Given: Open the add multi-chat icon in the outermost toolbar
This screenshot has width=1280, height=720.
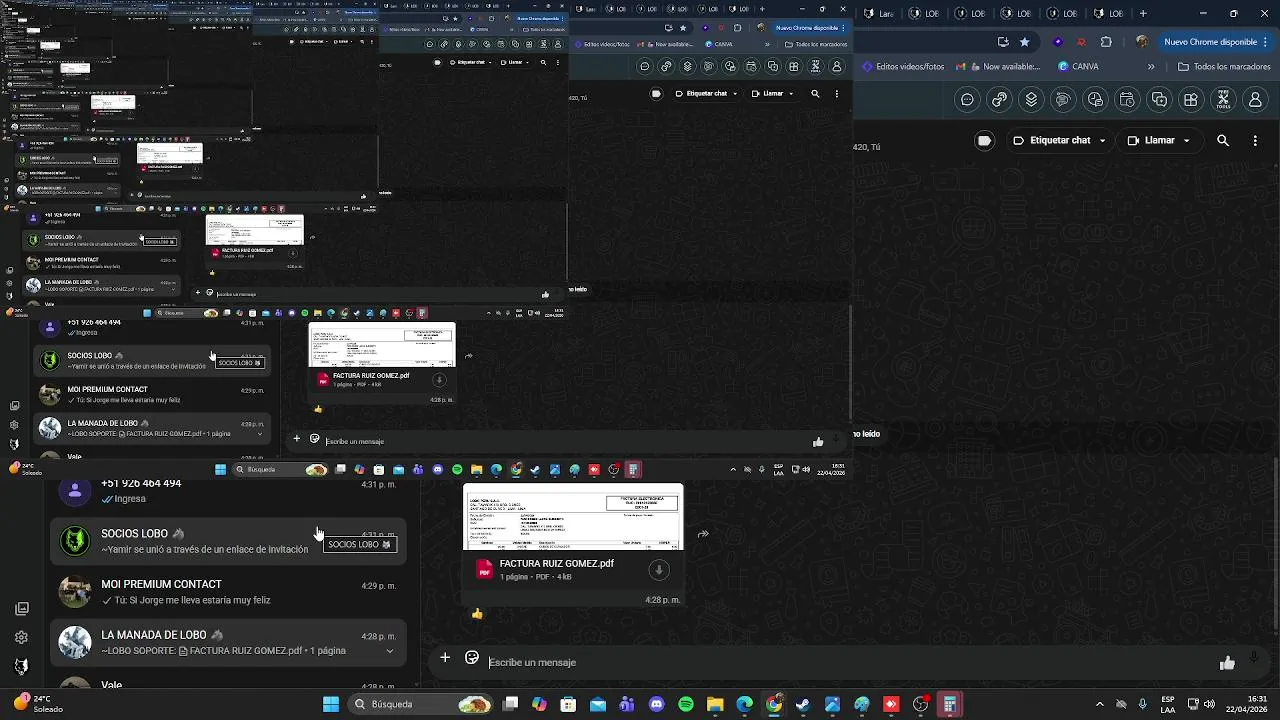Looking at the screenshot, I should pos(1159,100).
